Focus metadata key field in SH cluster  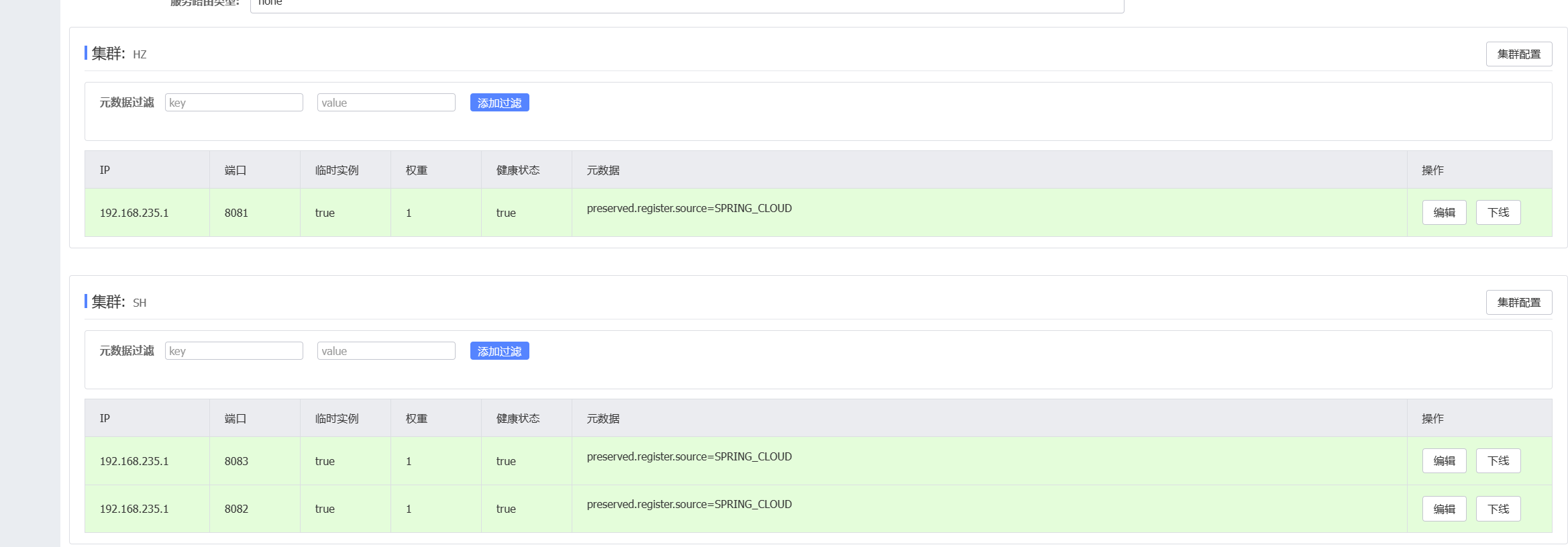click(233, 351)
